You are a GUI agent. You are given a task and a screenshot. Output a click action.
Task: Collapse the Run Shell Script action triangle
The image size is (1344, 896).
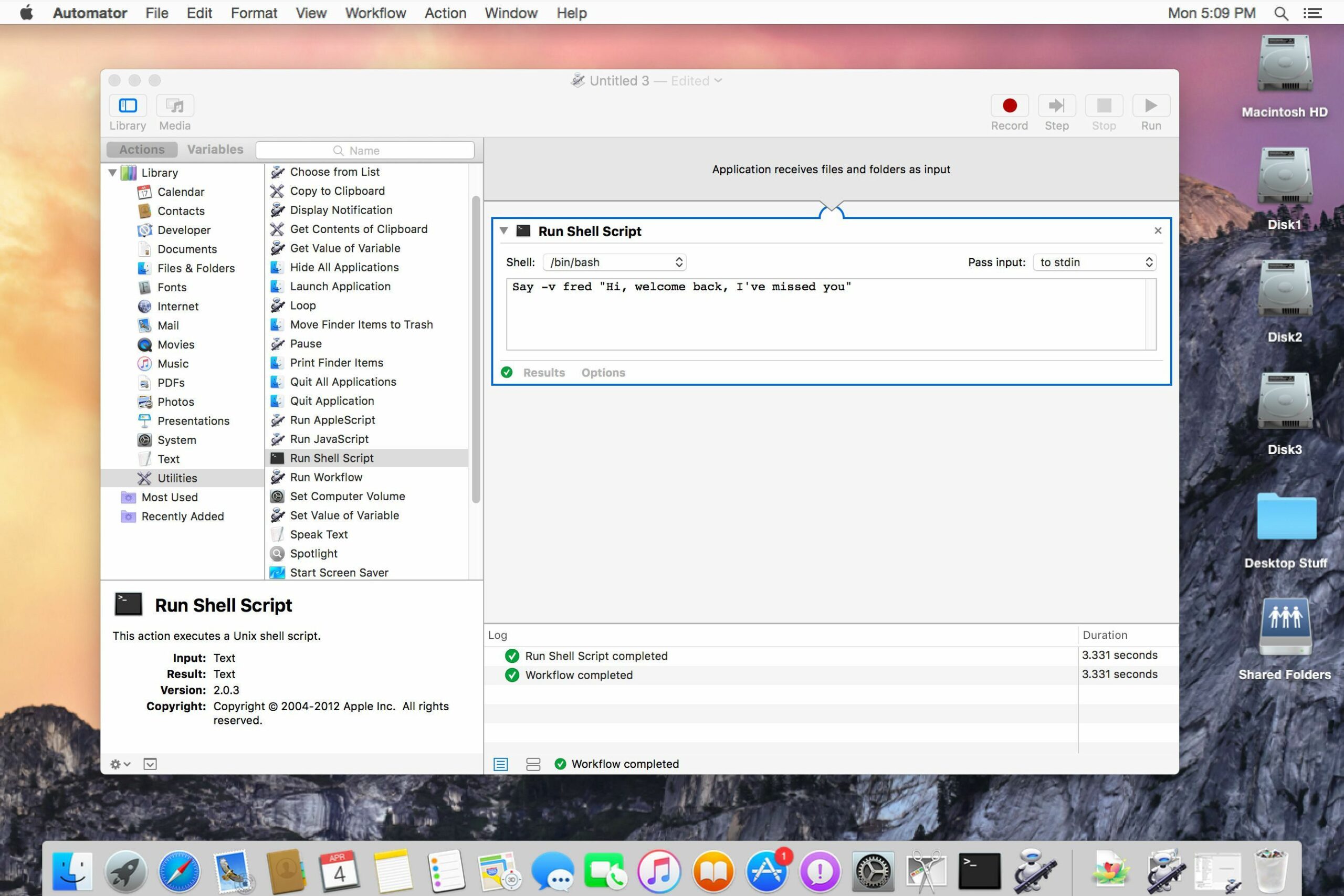coord(503,231)
